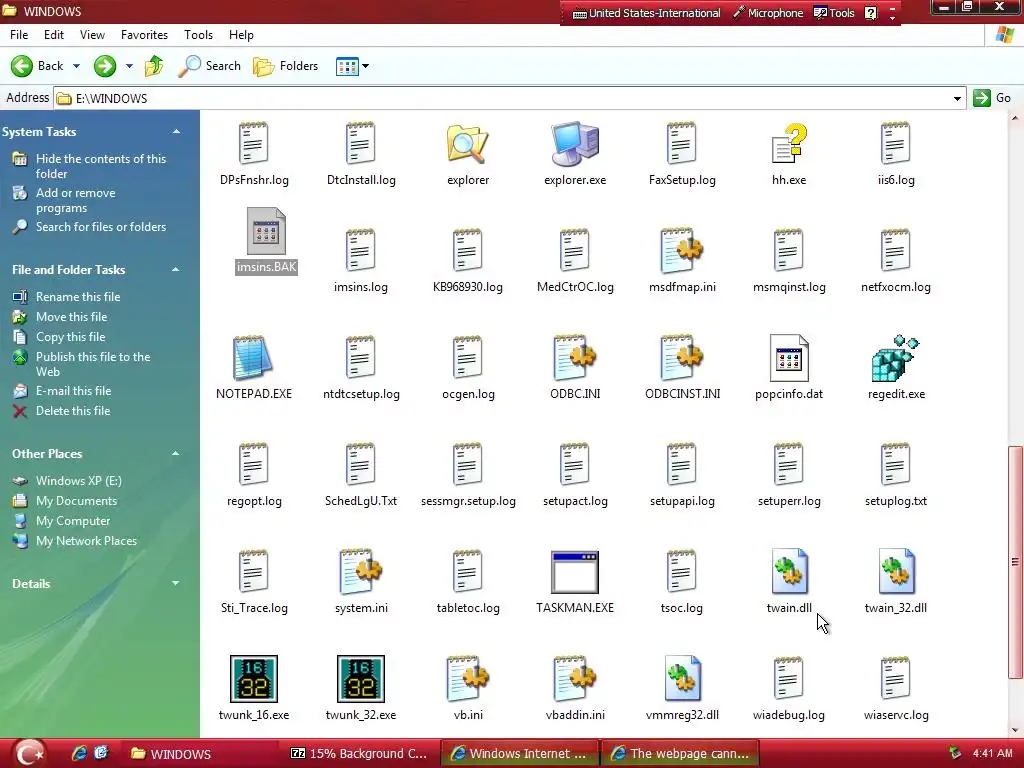This screenshot has height=768, width=1024.
Task: Select the twain.dll file icon
Action: (x=789, y=572)
